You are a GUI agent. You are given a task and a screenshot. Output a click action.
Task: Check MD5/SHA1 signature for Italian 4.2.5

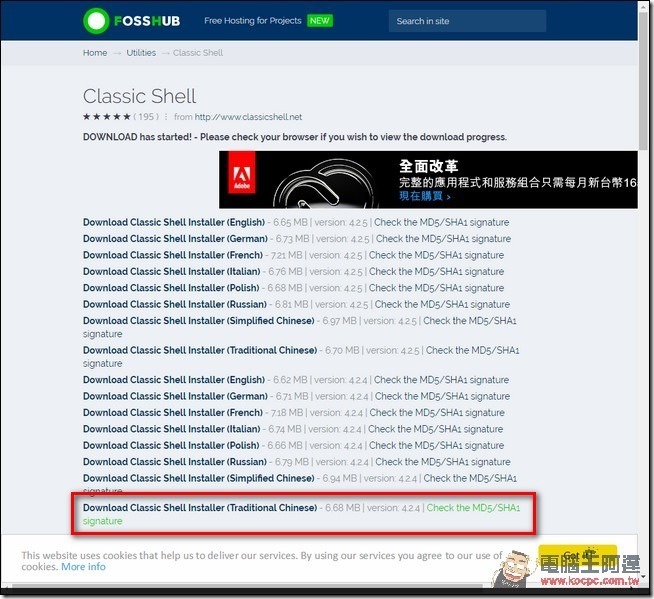[436, 272]
